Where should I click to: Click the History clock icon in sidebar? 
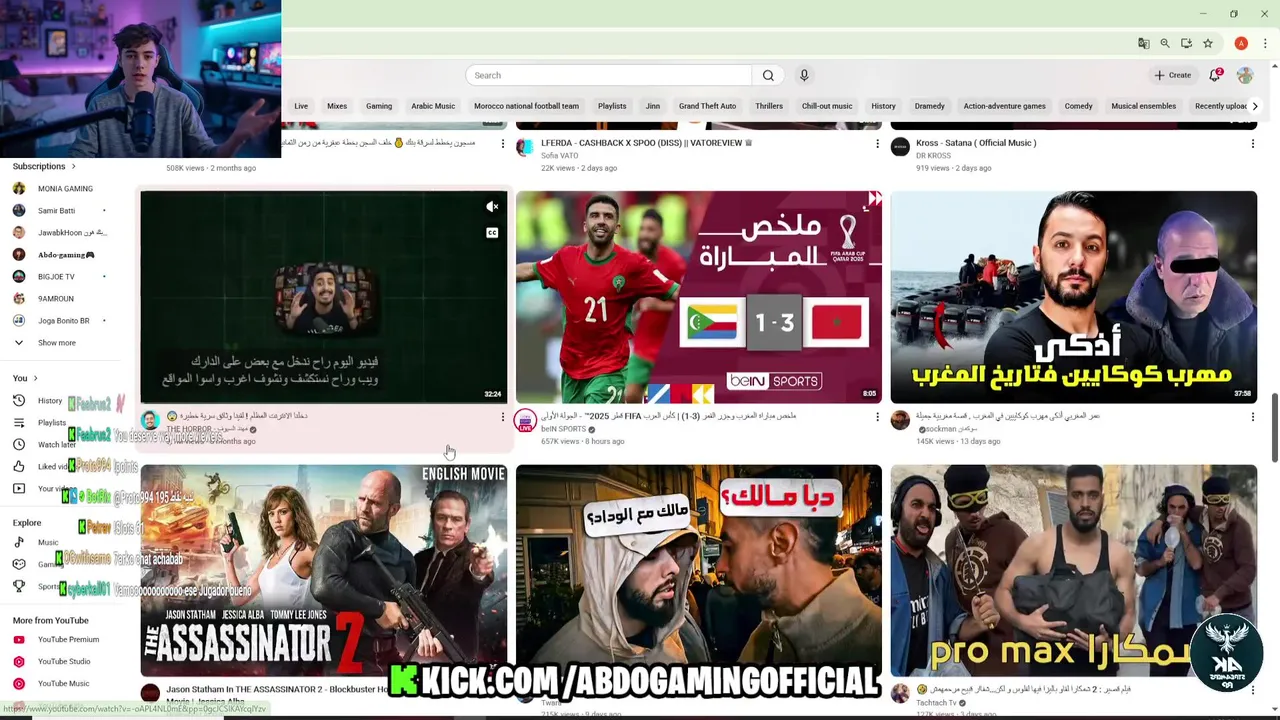coord(19,401)
